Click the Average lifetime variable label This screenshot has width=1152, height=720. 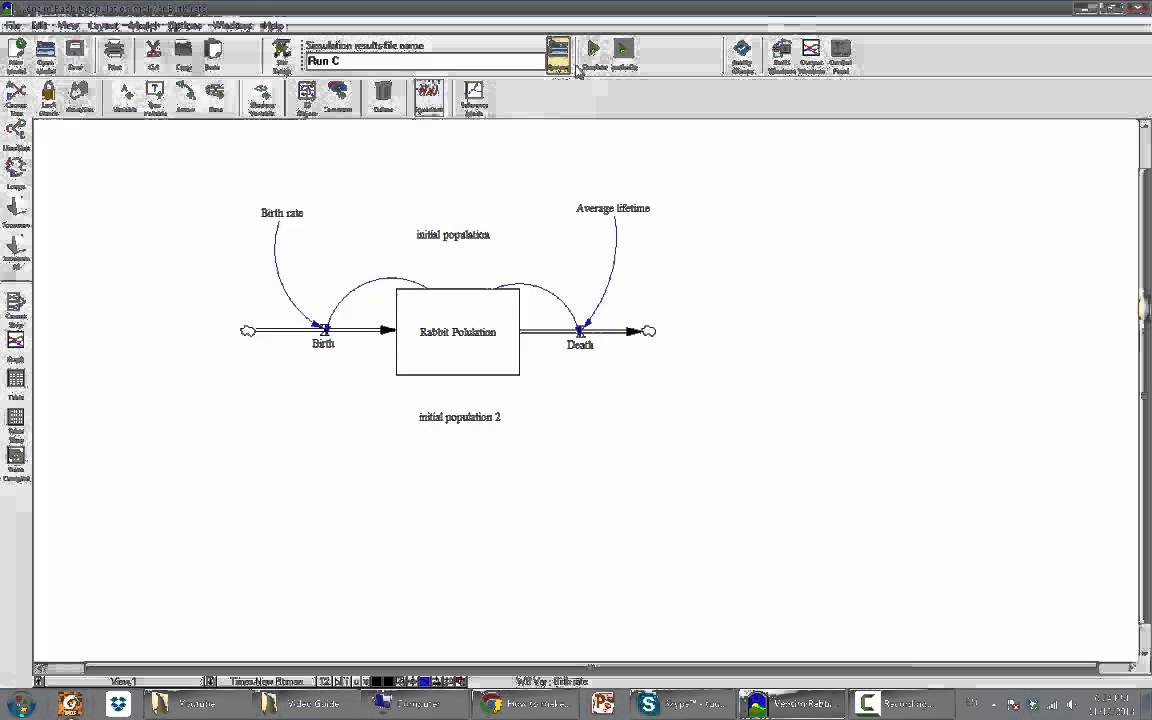[x=613, y=208]
